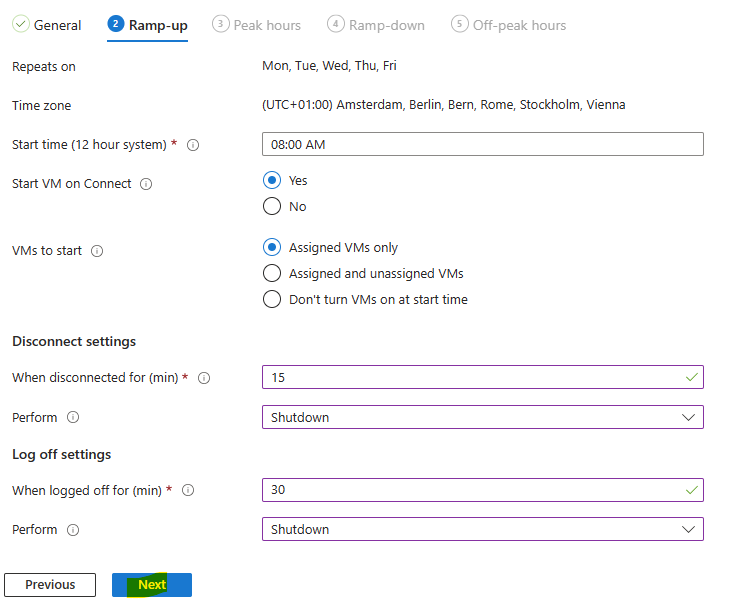Click the General step checkmark icon
Screen dimensions: 730x605
pos(21,24)
